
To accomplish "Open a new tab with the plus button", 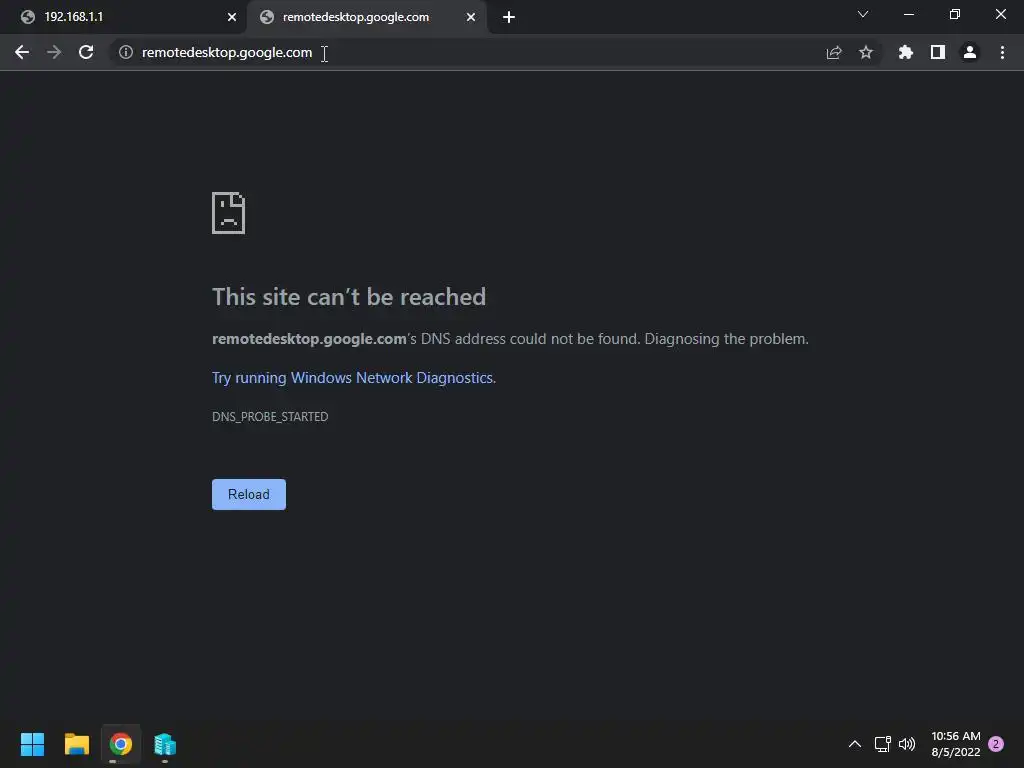I will pos(509,17).
